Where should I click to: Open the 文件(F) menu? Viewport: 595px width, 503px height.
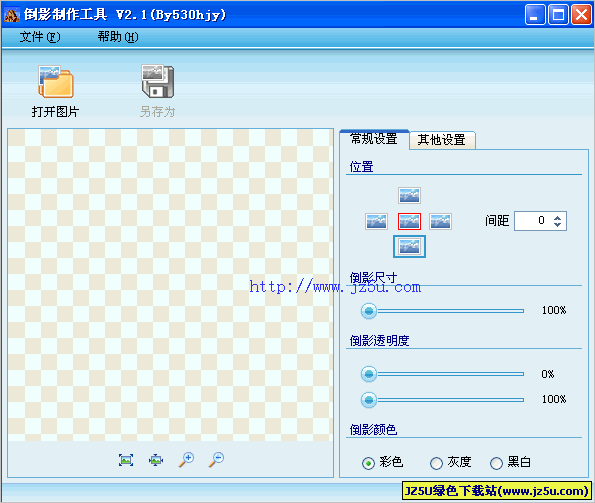click(x=40, y=37)
